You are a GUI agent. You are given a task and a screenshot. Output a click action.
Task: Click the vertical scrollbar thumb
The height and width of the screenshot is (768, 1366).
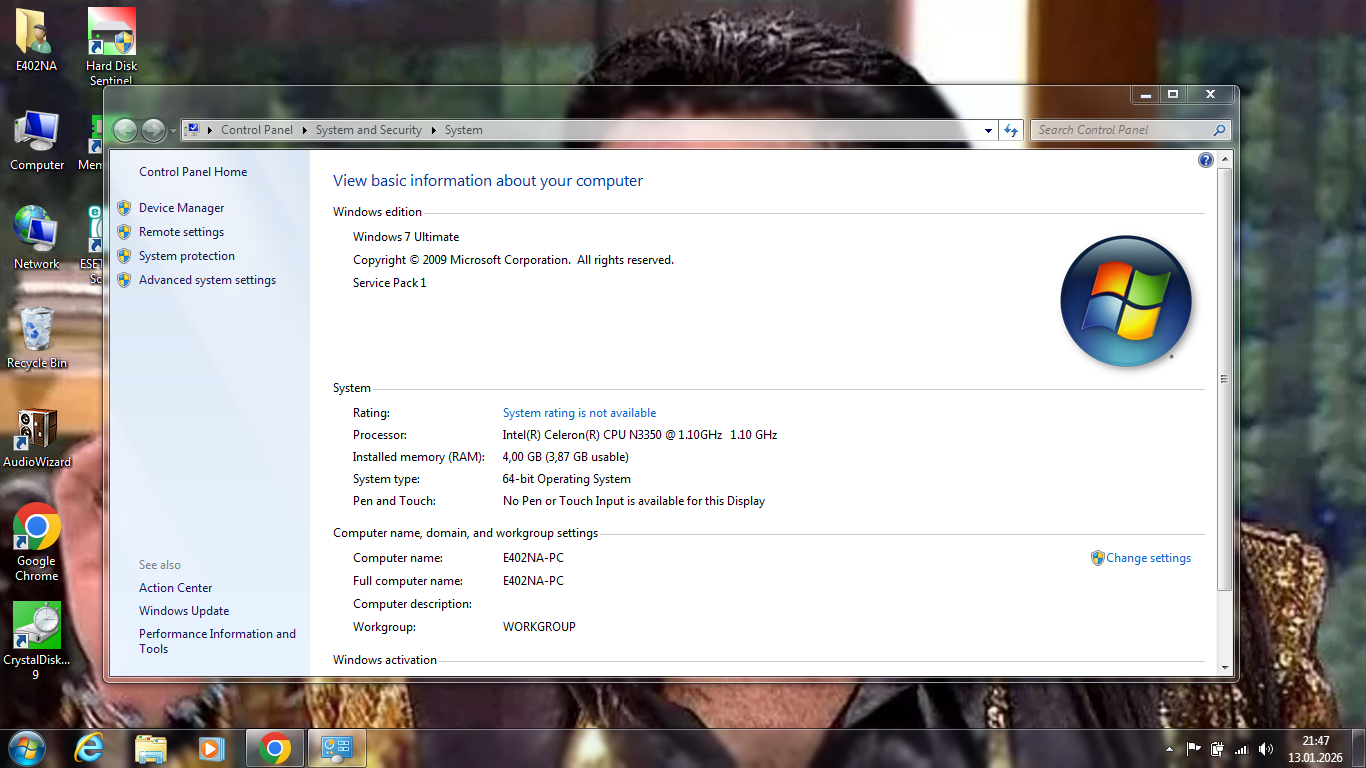[x=1225, y=379]
